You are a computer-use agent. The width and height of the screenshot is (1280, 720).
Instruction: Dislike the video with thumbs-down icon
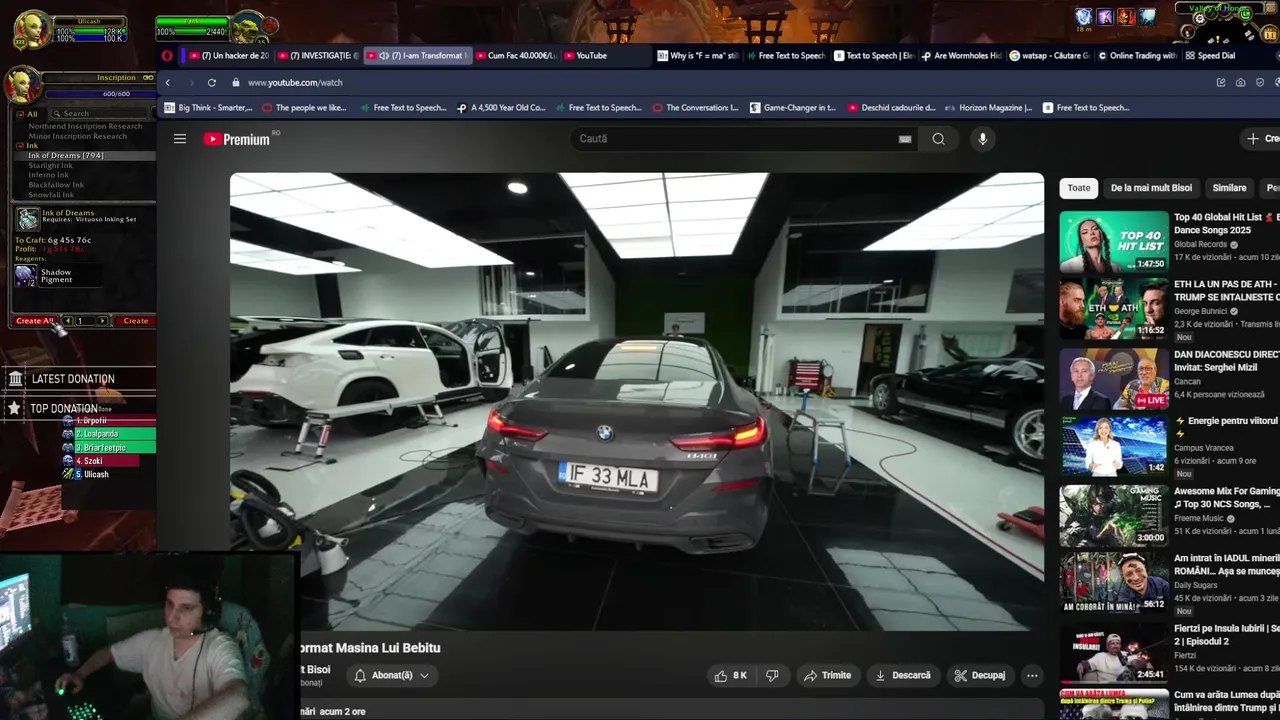pyautogui.click(x=772, y=676)
